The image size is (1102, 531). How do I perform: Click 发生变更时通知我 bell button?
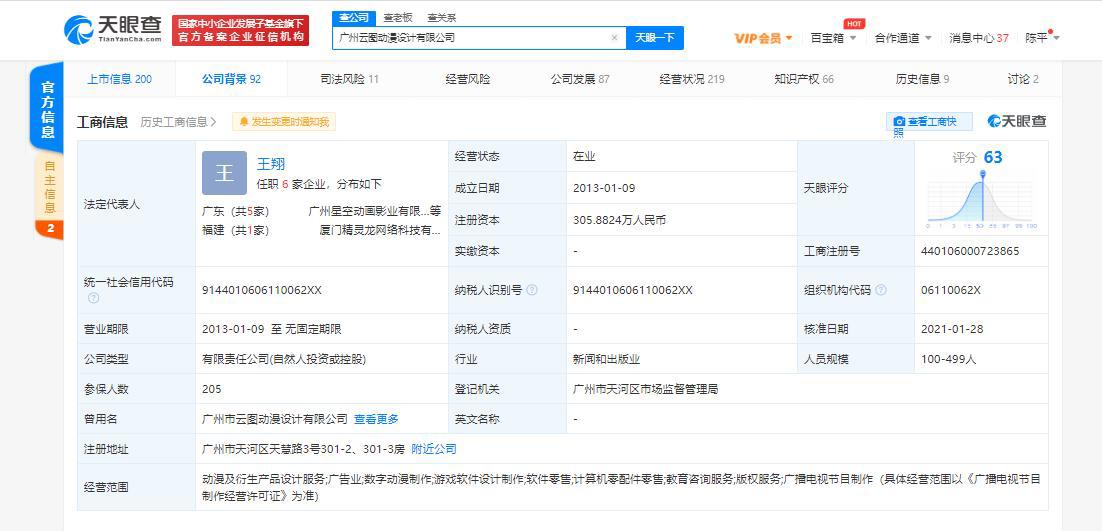pyautogui.click(x=284, y=122)
